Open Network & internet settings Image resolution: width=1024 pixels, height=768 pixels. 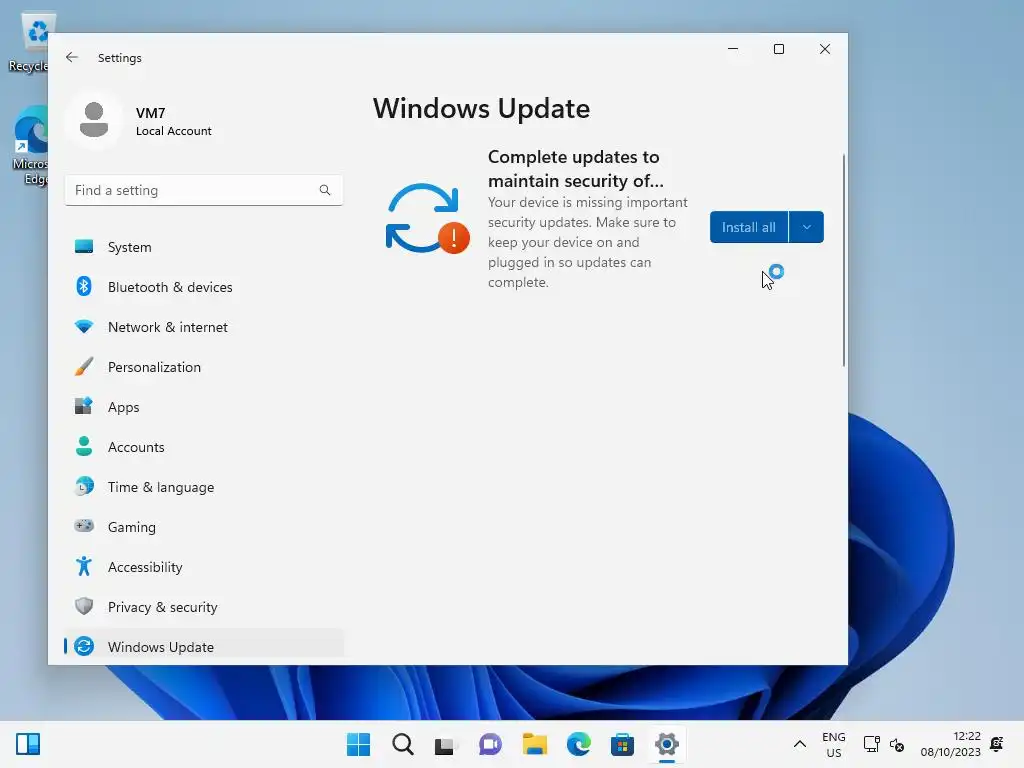(204, 327)
